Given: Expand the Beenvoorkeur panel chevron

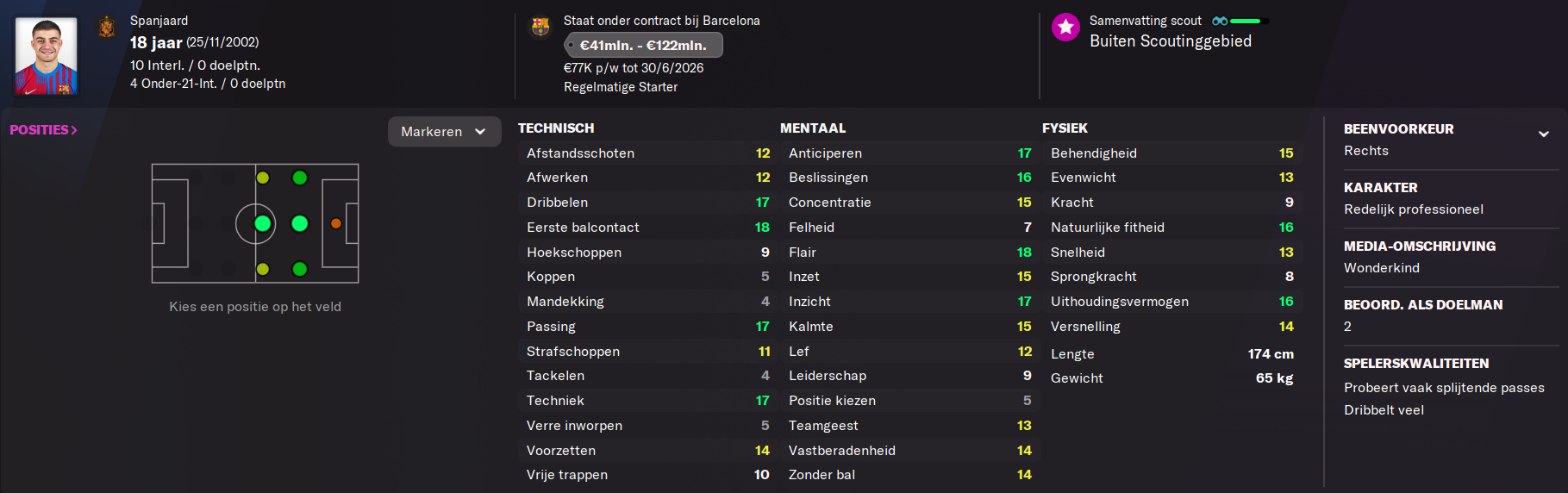Looking at the screenshot, I should point(1544,134).
